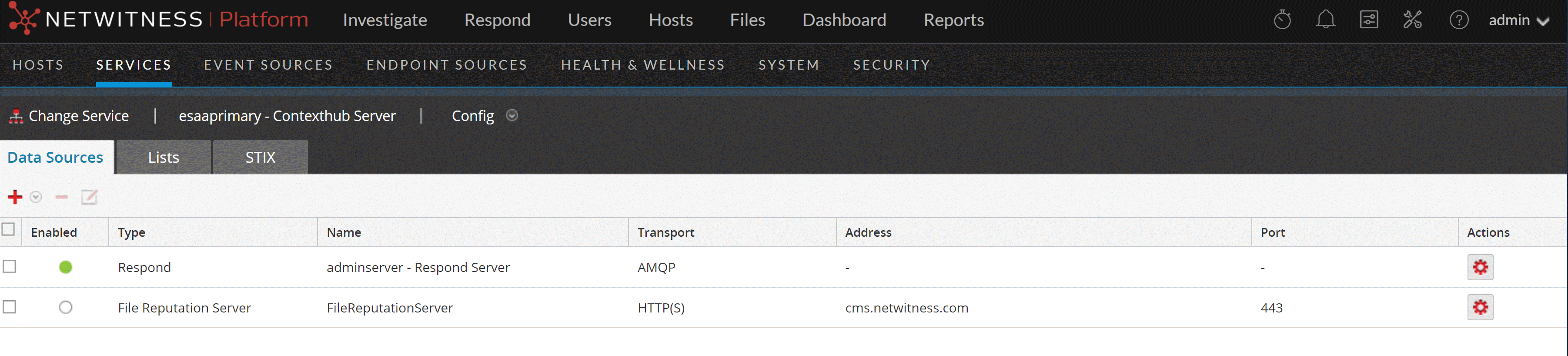Open the Lists tab

tap(163, 158)
